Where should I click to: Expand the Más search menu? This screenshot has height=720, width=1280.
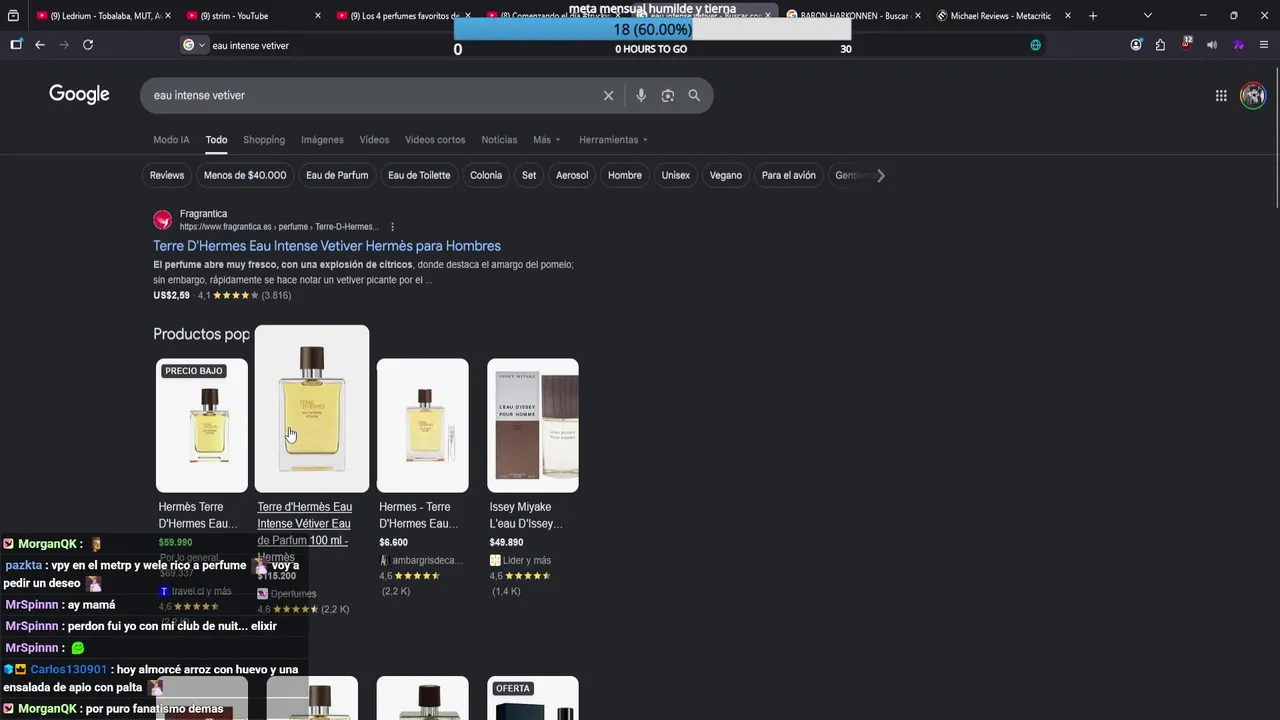point(547,140)
